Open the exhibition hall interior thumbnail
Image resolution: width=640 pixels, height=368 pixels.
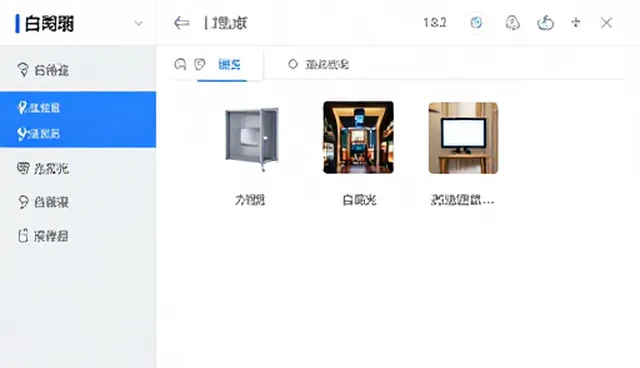[358, 137]
